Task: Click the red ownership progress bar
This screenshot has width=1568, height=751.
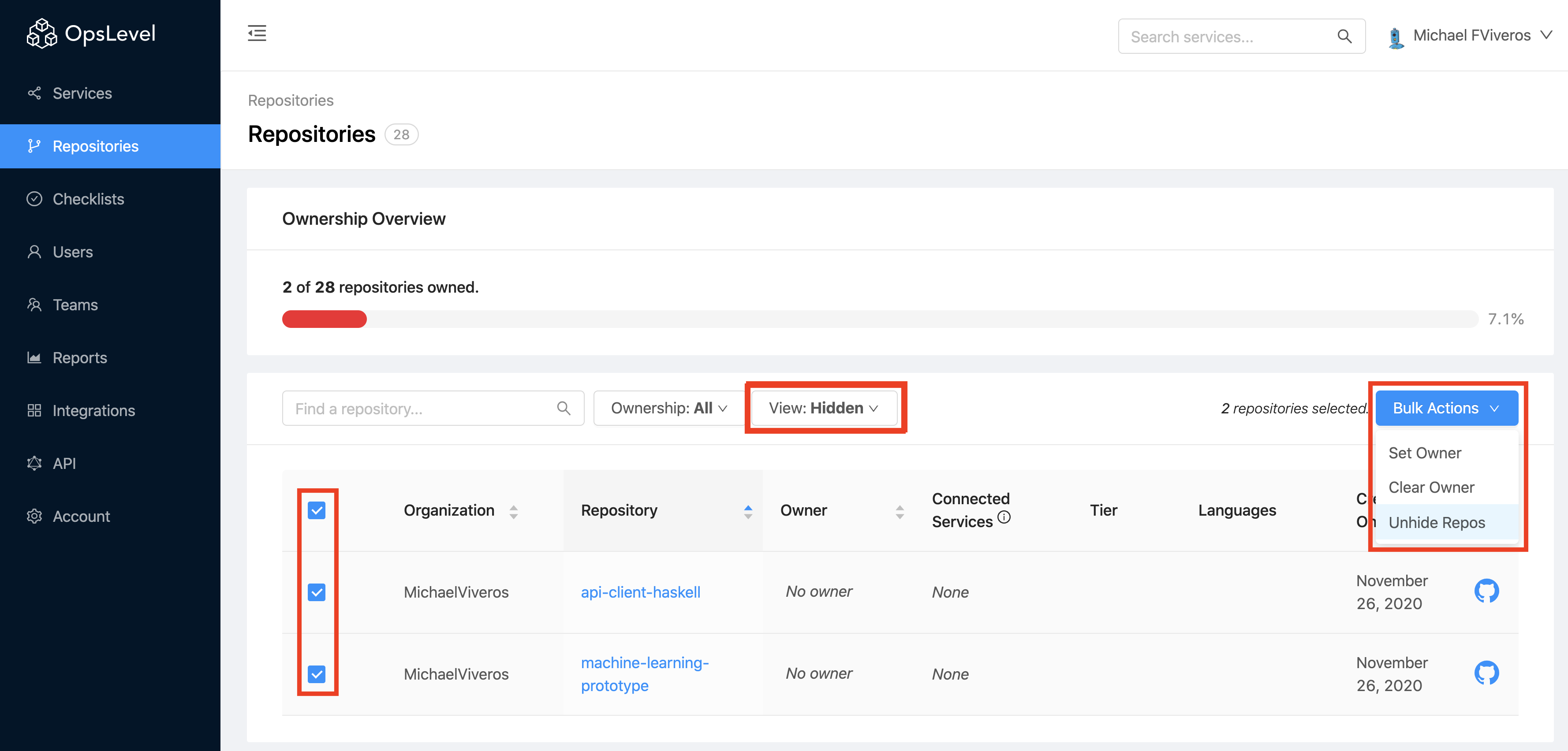Action: [x=325, y=319]
